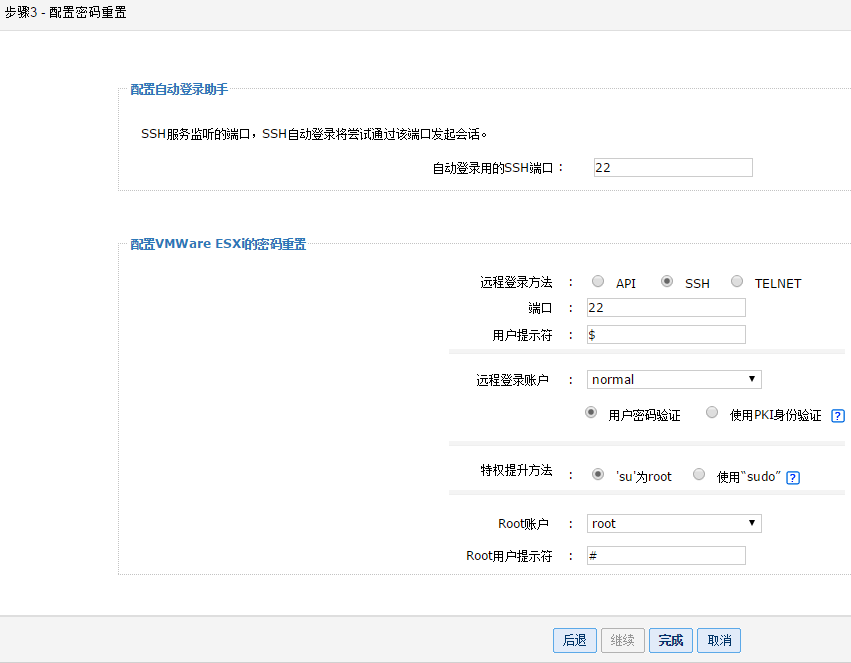The width and height of the screenshot is (851, 663).
Task: Expand Root账户 dropdown showing root
Action: (x=674, y=524)
